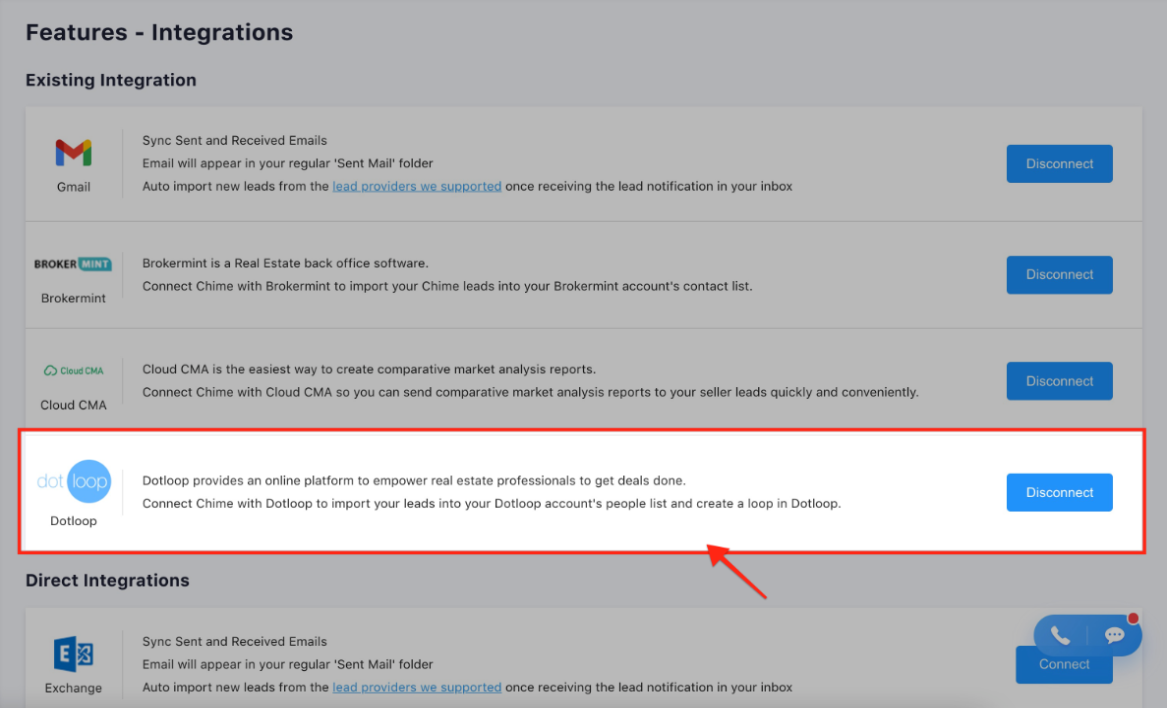
Task: Click the 'Gmail' text label under the logo
Action: (73, 187)
